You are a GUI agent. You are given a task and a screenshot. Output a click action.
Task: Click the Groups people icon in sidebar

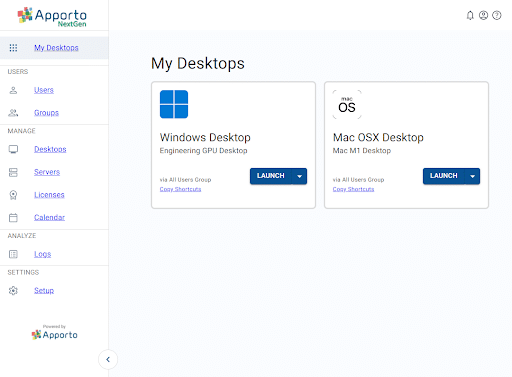click(13, 113)
